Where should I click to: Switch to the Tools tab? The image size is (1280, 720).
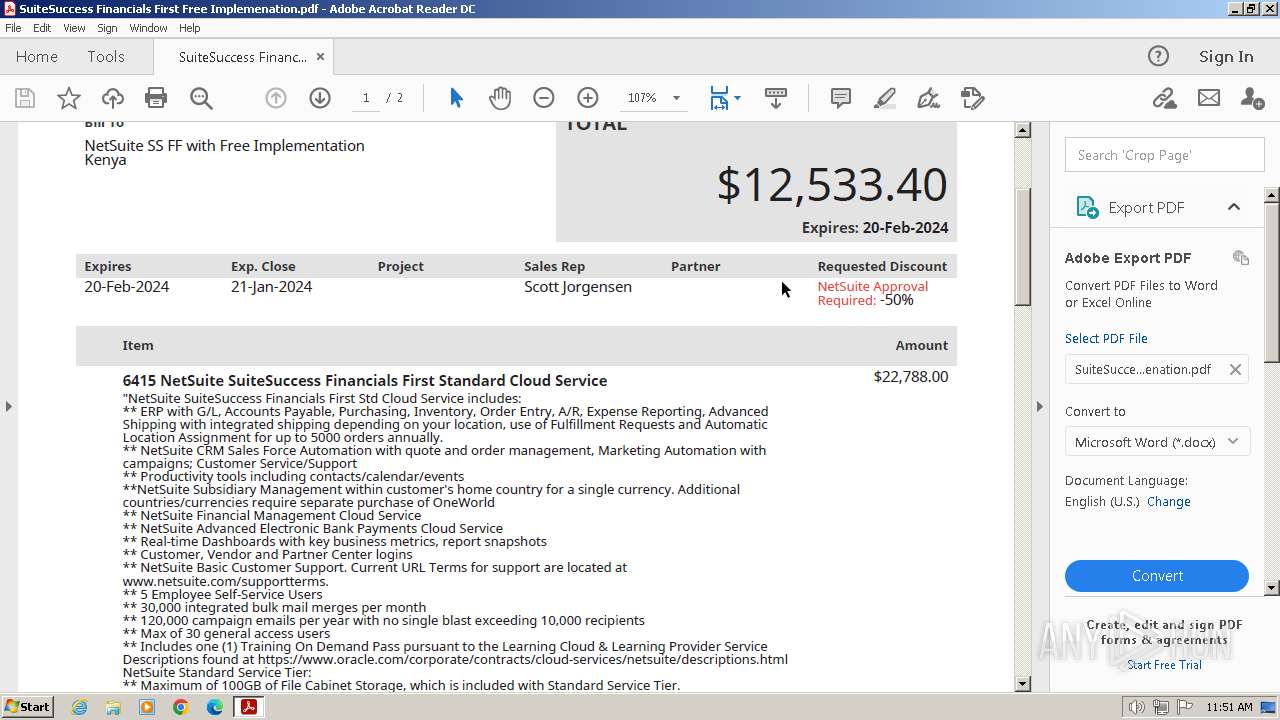(106, 57)
